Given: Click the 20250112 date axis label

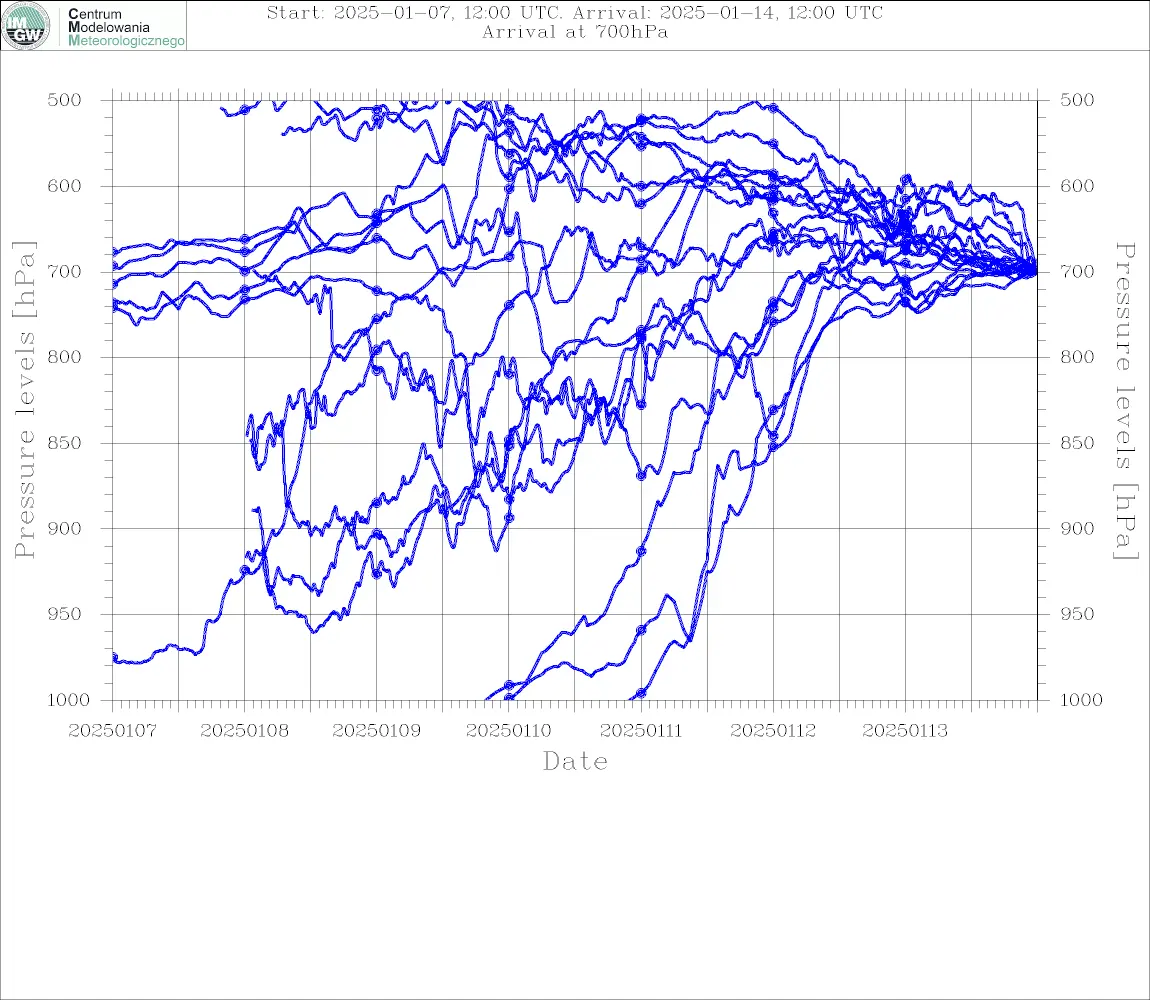Looking at the screenshot, I should pyautogui.click(x=773, y=731).
